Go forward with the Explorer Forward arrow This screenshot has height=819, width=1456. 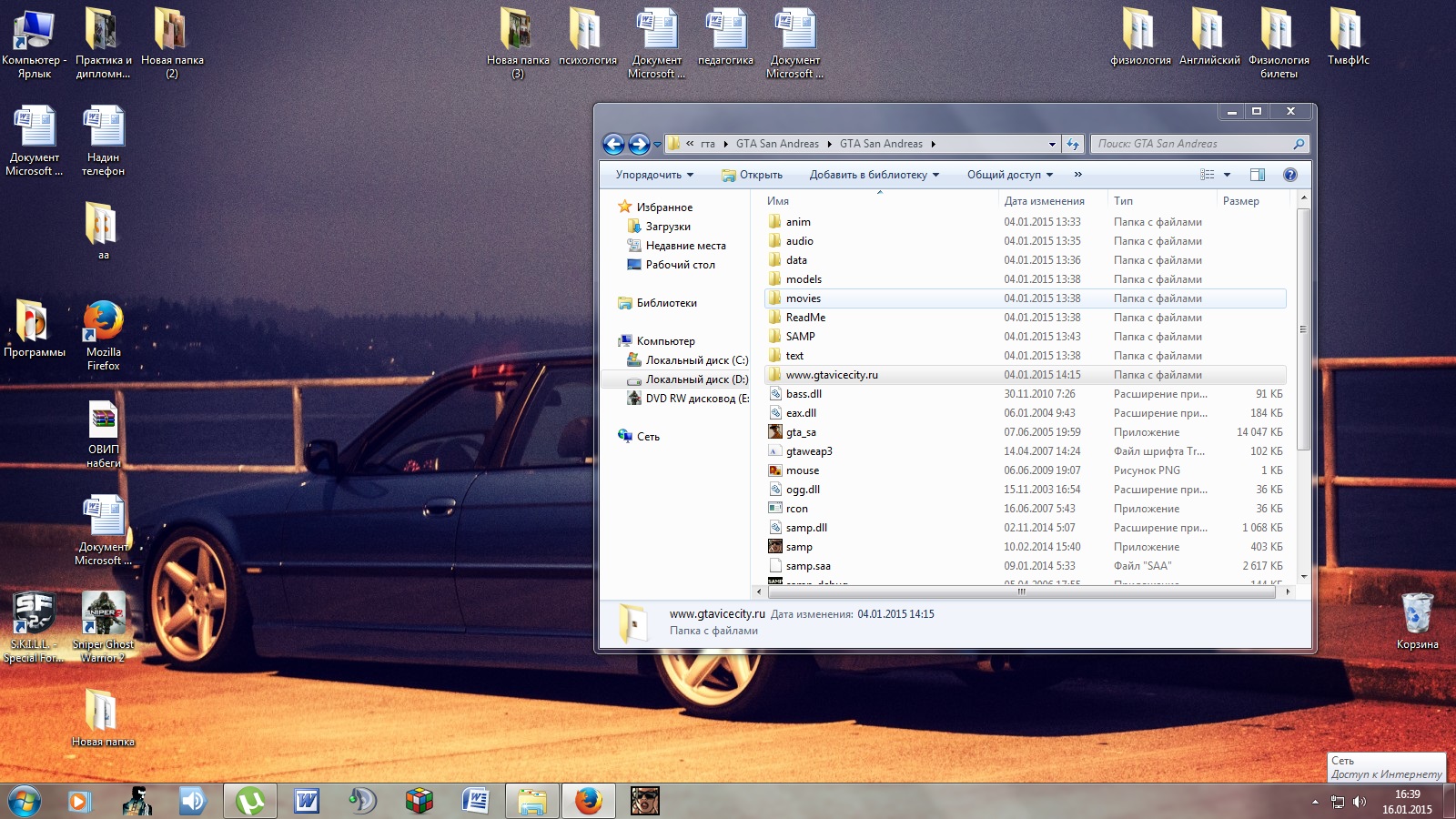click(639, 144)
